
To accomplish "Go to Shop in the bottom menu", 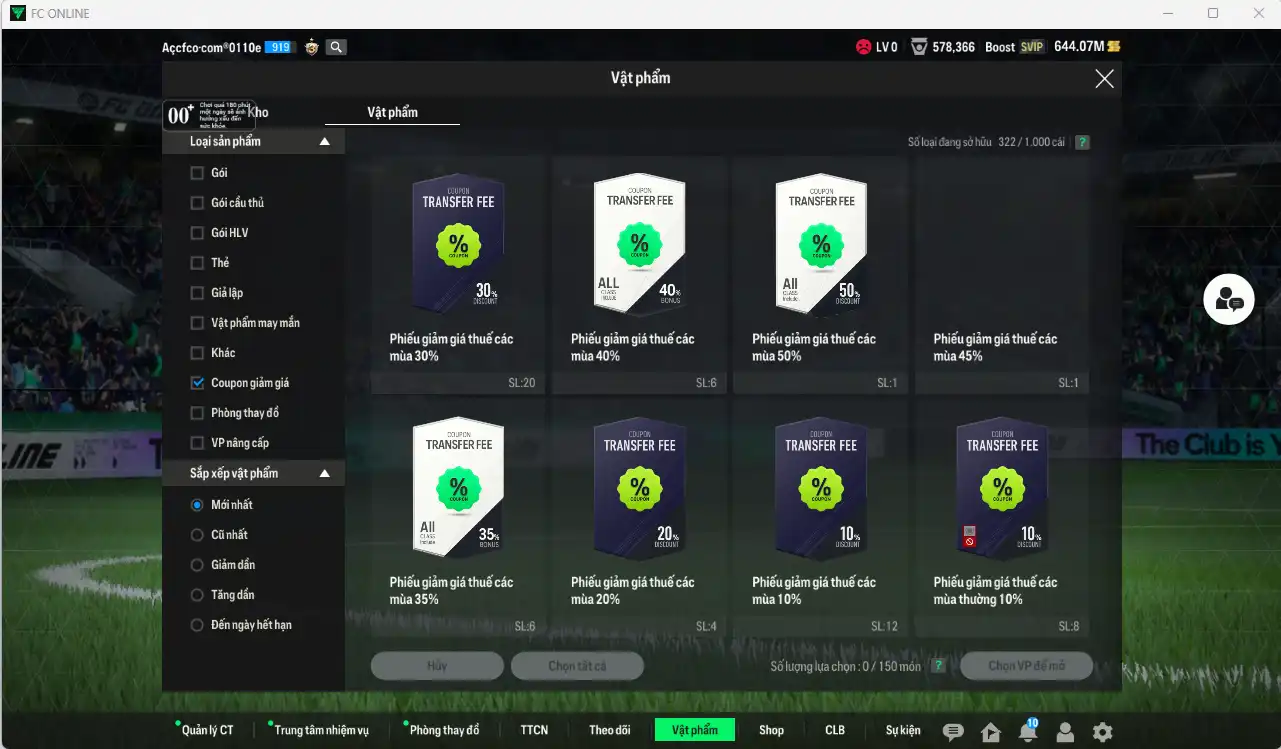I will click(771, 730).
